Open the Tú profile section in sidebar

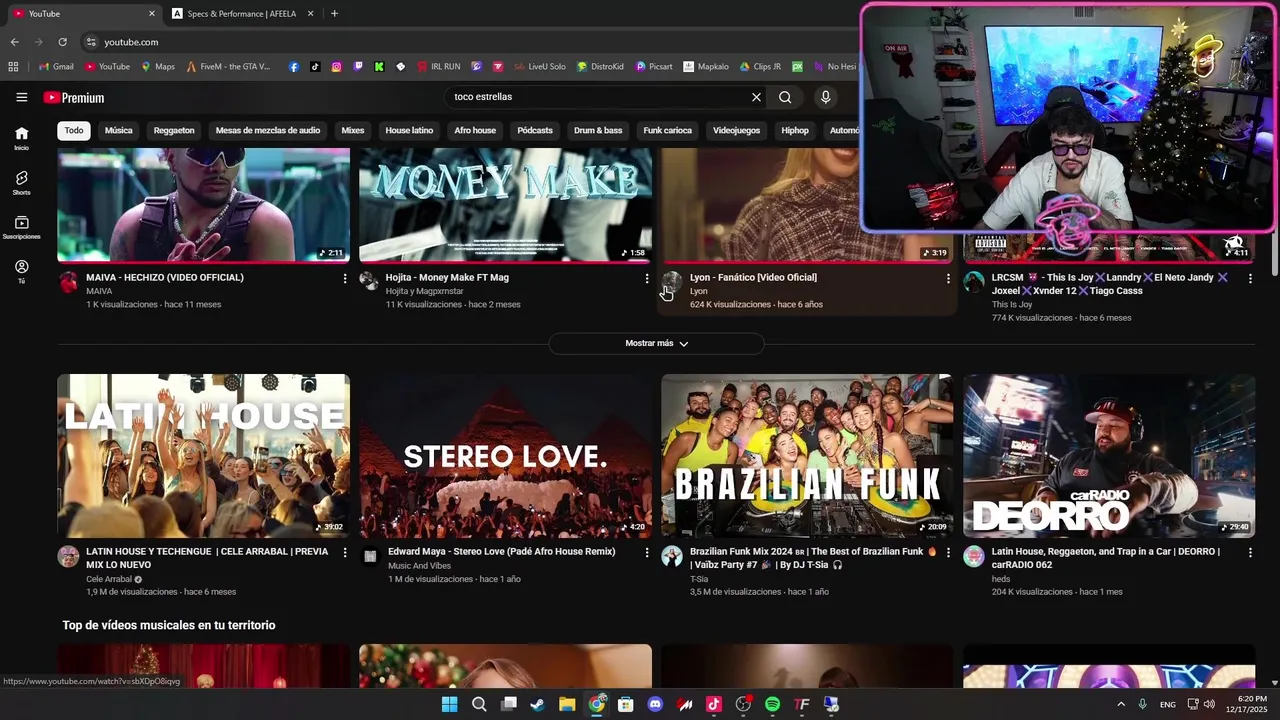point(21,272)
